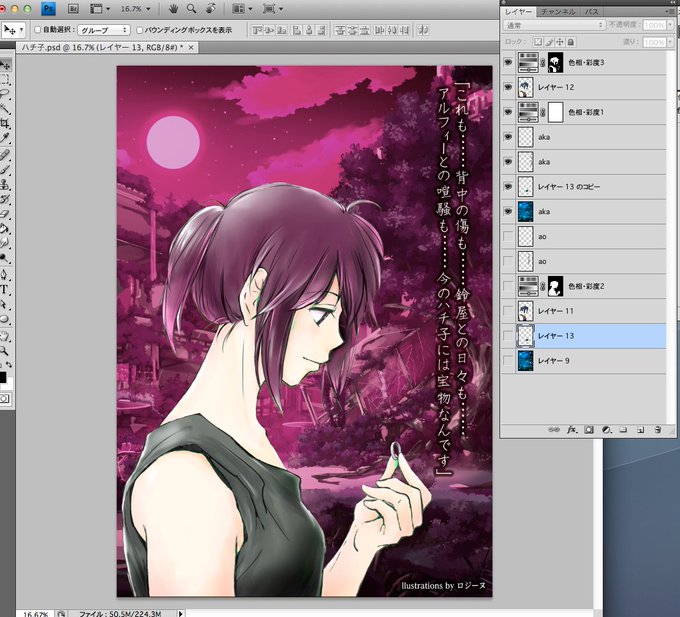Select the Path Selection tool

coord(5,304)
